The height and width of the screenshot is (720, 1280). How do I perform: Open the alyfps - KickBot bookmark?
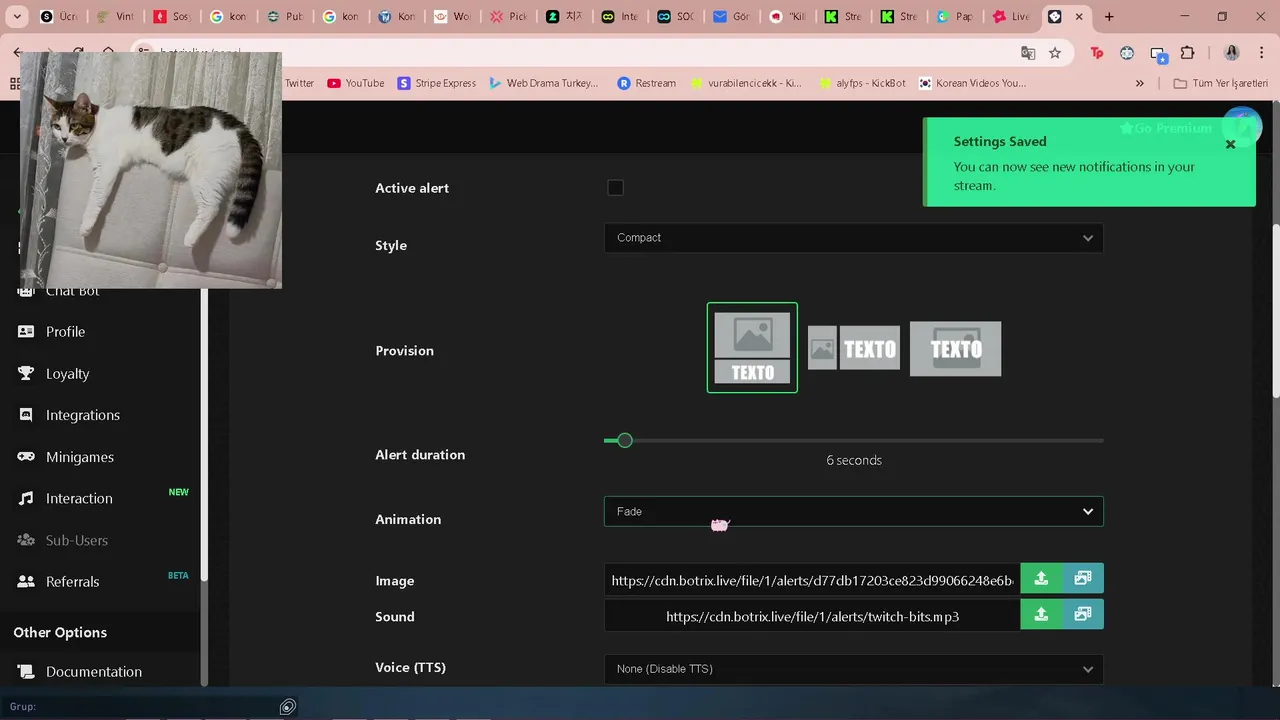click(862, 83)
